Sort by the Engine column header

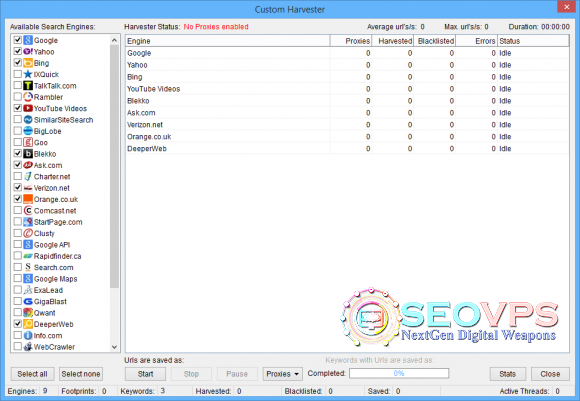pyautogui.click(x=227, y=41)
